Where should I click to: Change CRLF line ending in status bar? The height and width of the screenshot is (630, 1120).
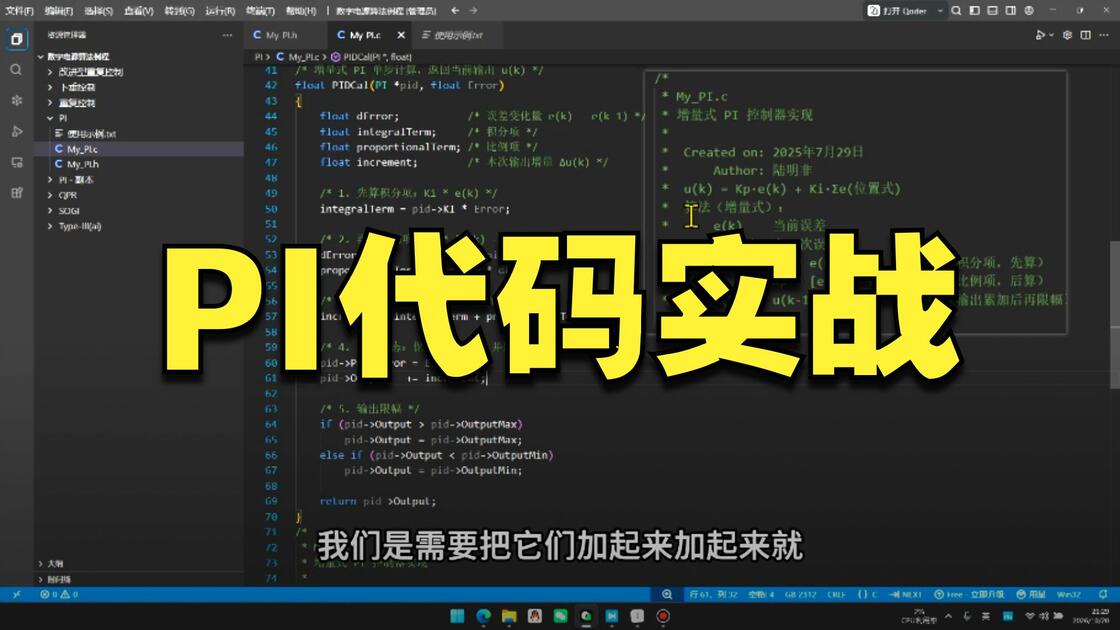pos(836,594)
